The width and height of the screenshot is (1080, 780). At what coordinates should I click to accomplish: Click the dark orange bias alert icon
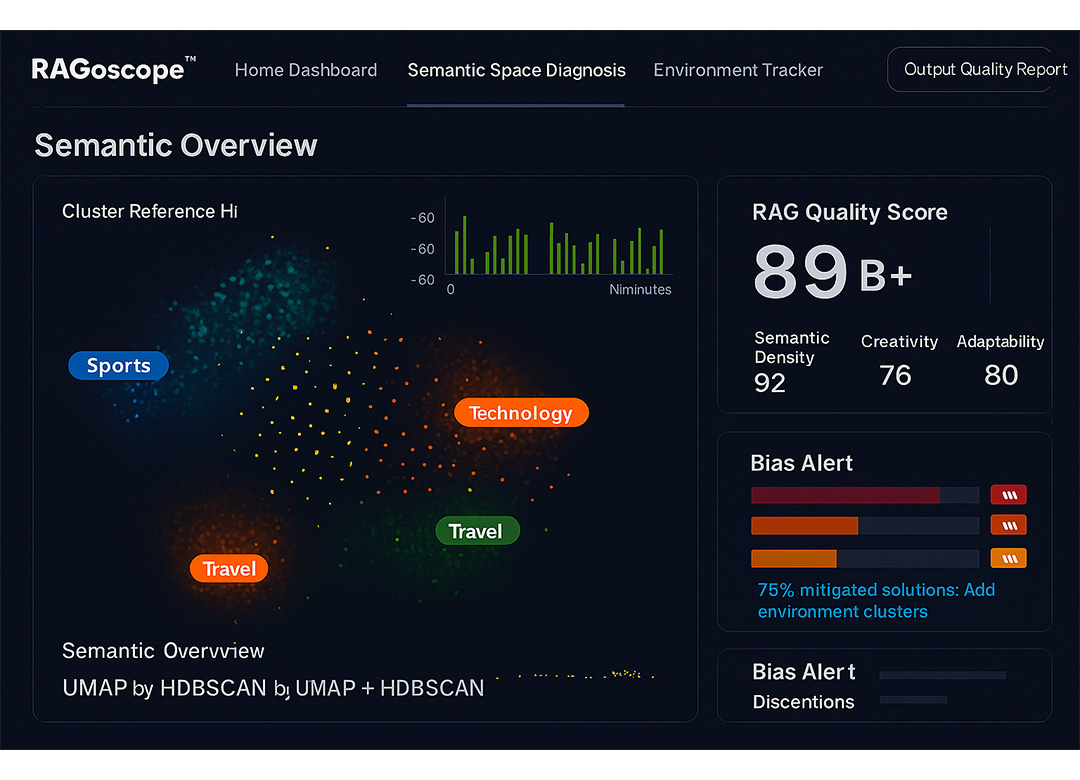point(1008,525)
